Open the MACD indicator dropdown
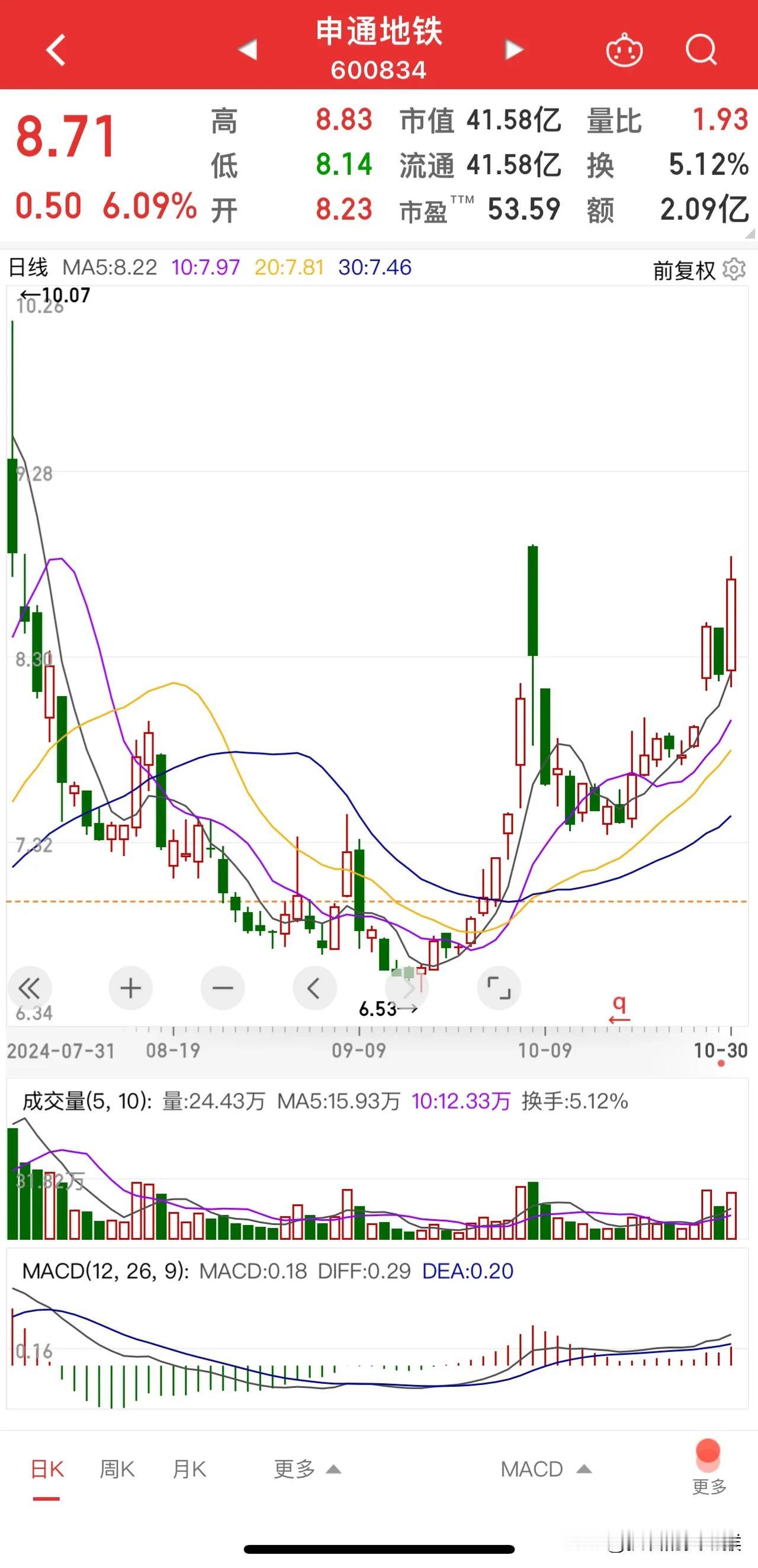758x1568 pixels. (x=547, y=1470)
